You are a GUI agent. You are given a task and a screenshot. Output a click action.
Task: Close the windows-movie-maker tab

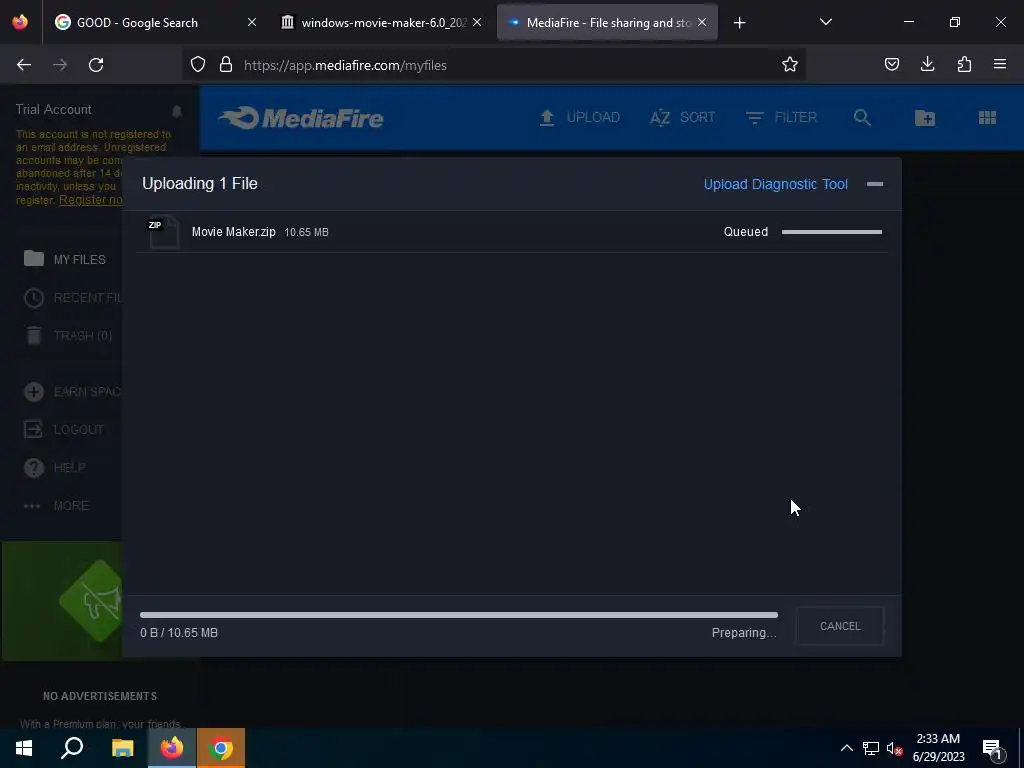tap(477, 22)
